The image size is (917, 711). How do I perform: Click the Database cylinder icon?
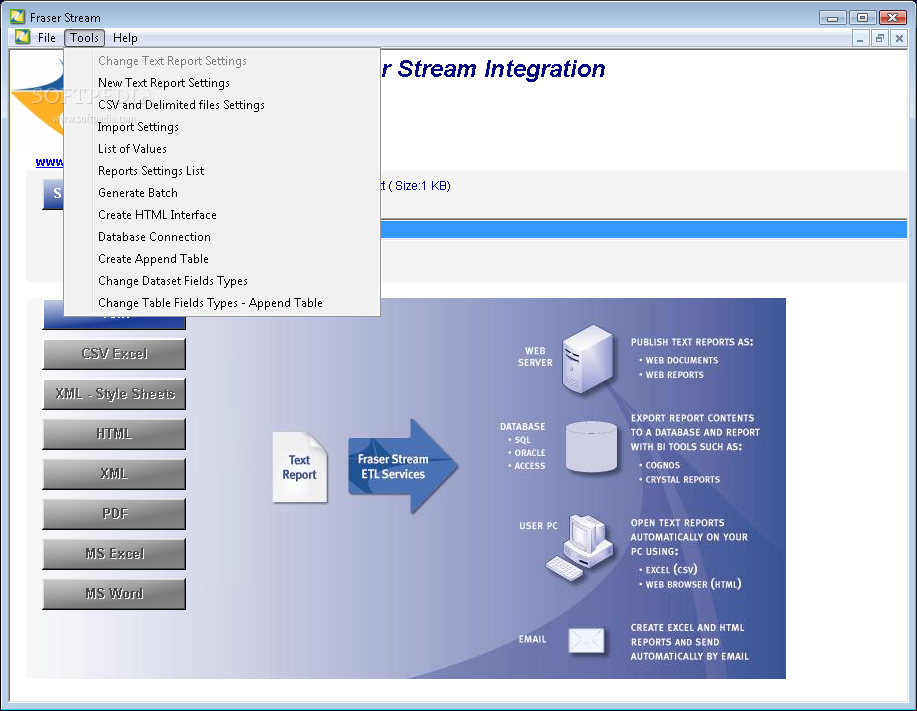point(591,446)
